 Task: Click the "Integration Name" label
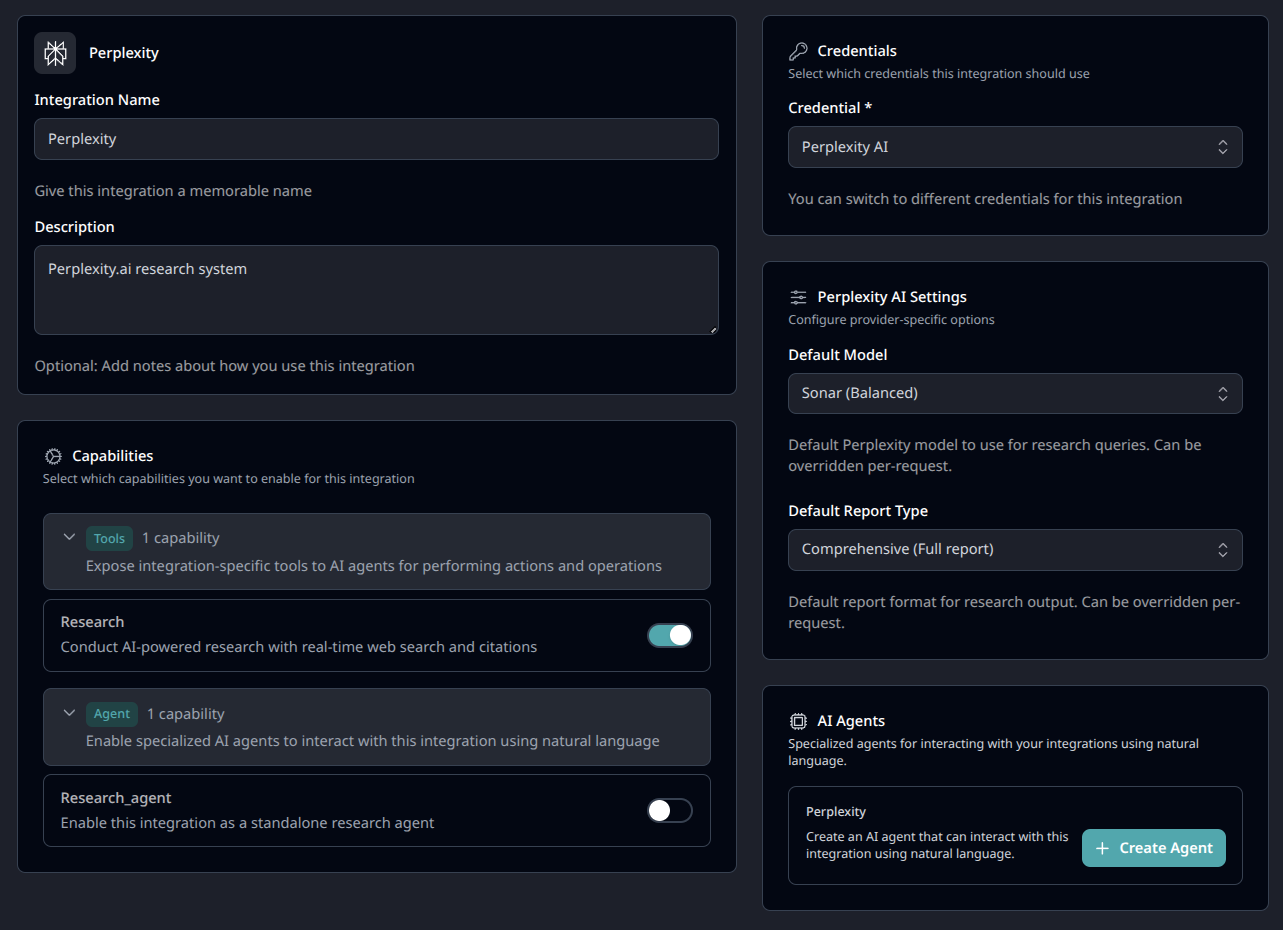[97, 100]
